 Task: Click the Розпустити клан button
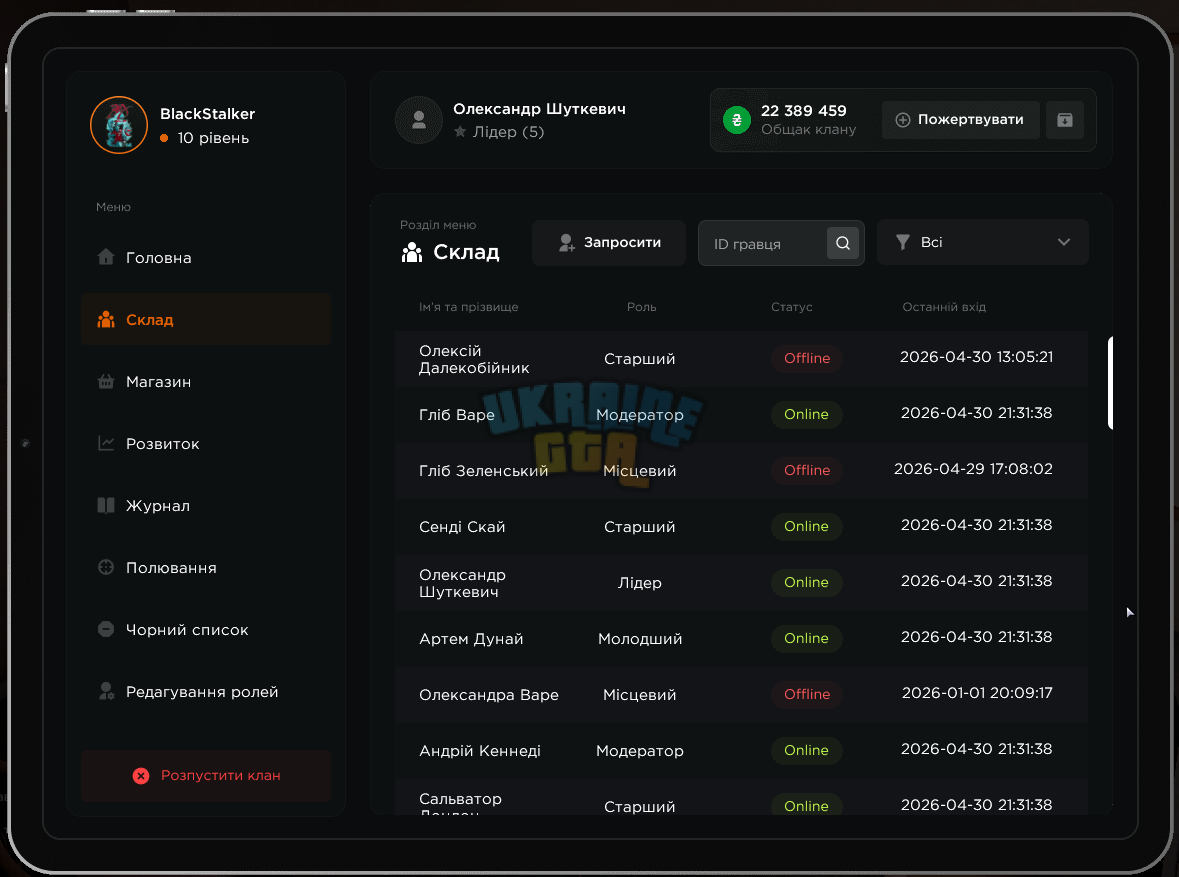click(206, 775)
